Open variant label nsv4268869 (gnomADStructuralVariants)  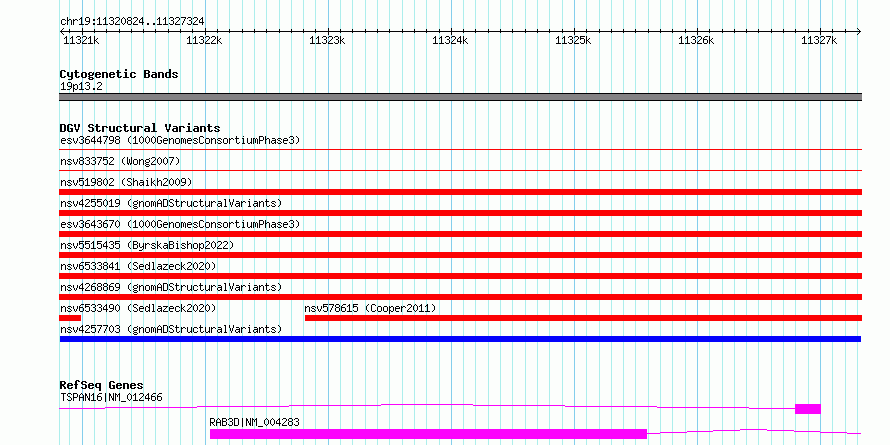click(x=171, y=287)
